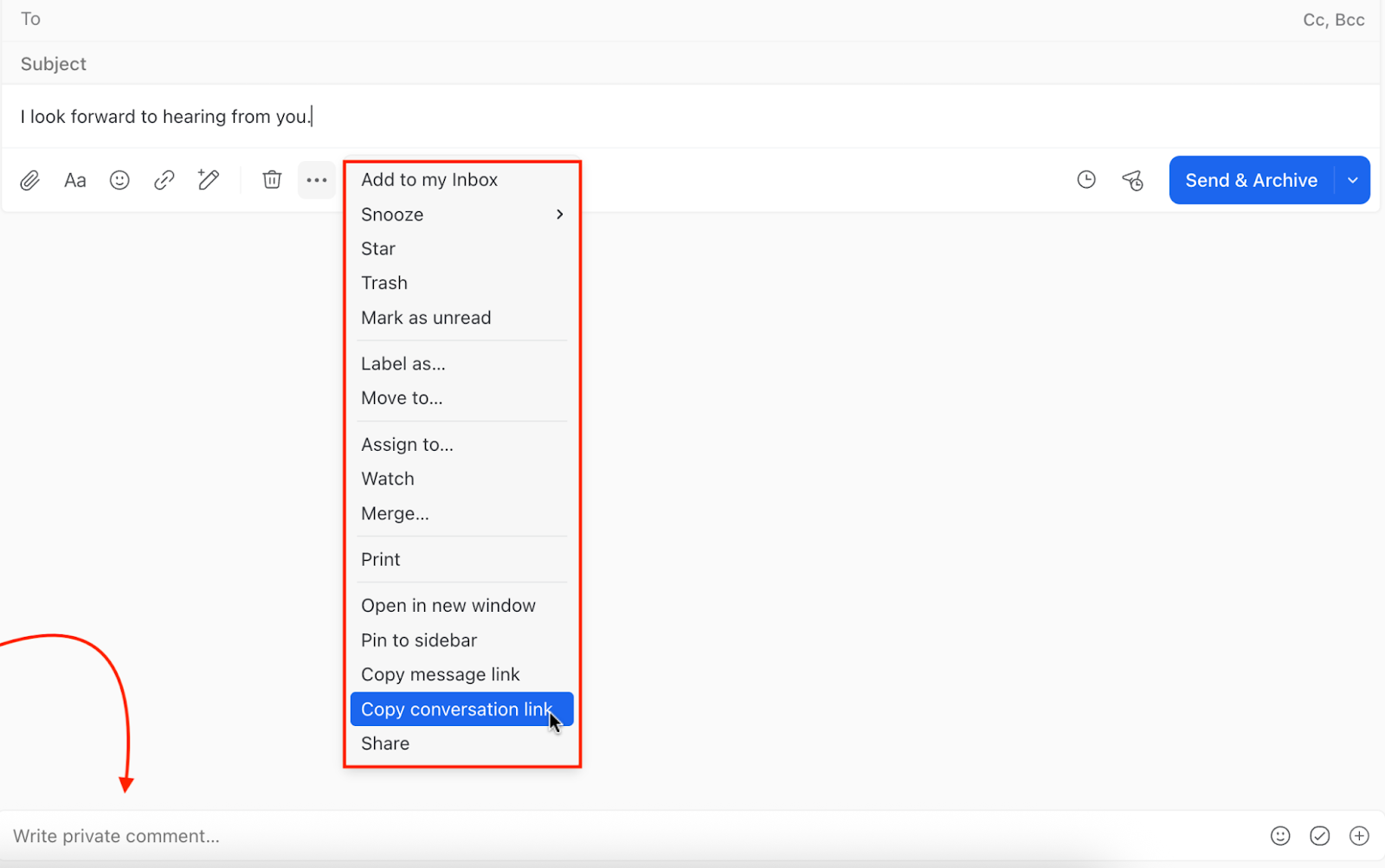Open the Send & Archive dropdown arrow
The width and height of the screenshot is (1385, 868).
[x=1352, y=180]
